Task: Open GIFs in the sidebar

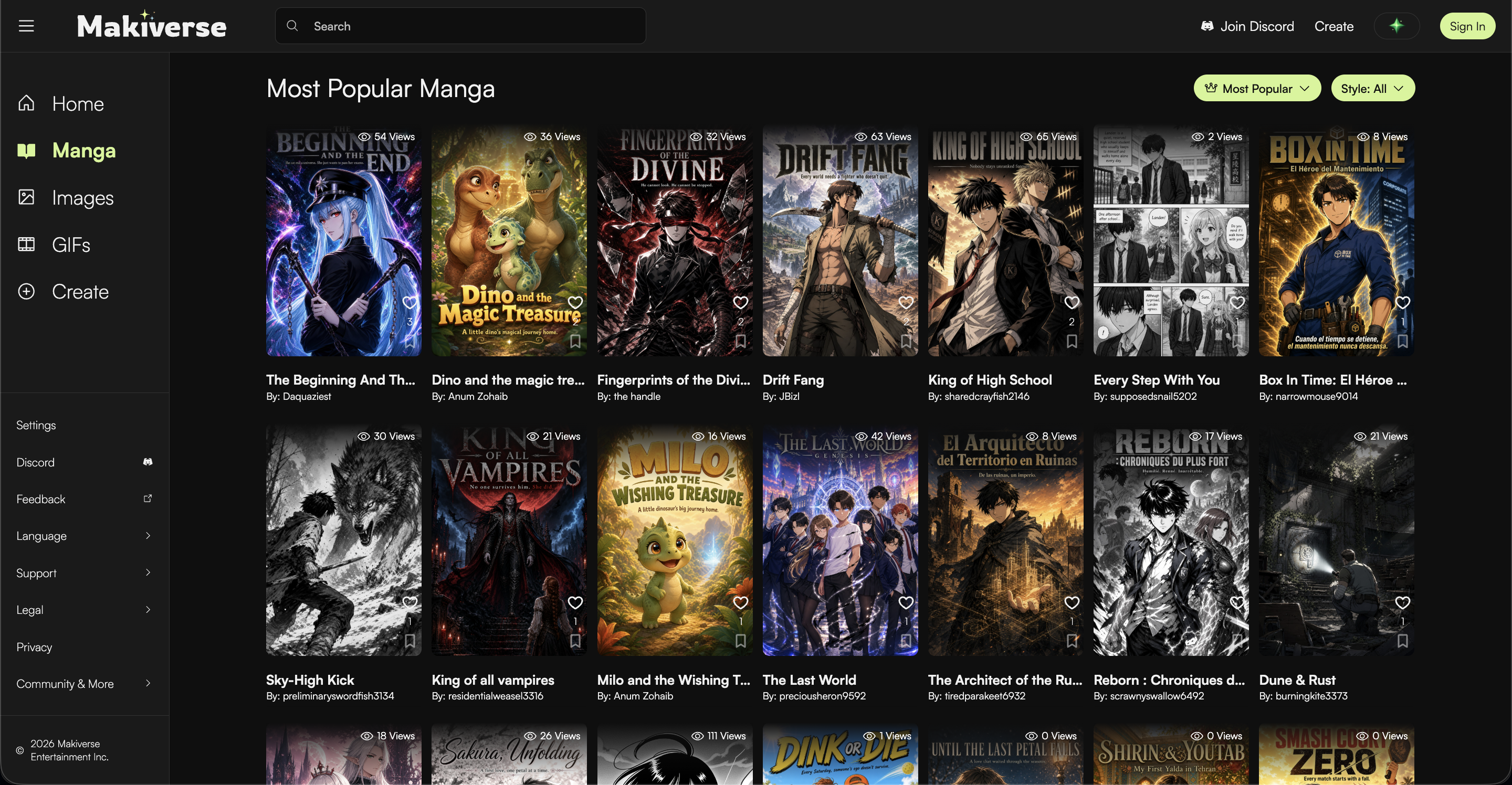Action: coord(71,245)
